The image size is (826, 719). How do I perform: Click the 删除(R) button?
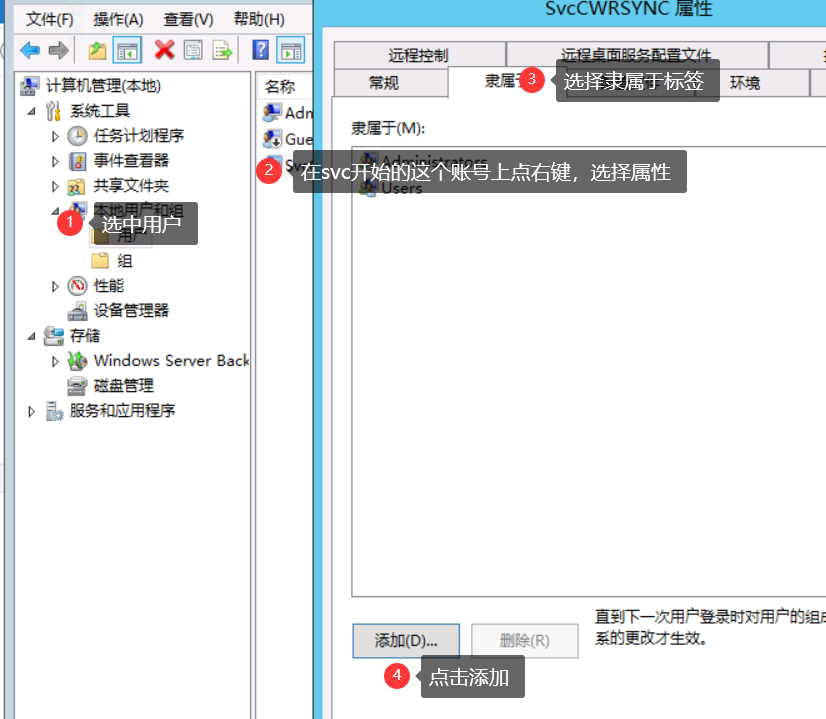524,641
